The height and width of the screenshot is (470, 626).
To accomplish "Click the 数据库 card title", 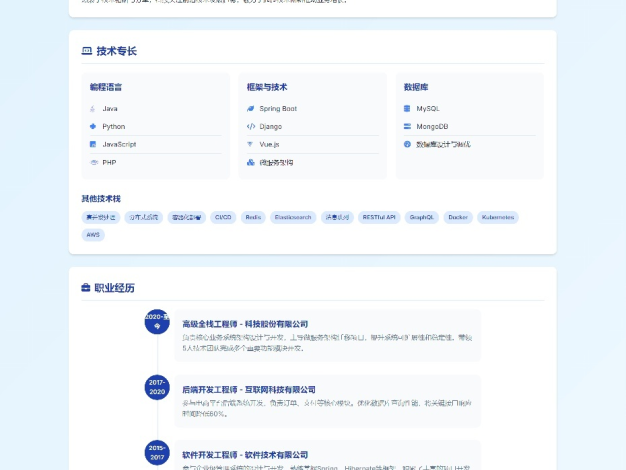I will (416, 87).
